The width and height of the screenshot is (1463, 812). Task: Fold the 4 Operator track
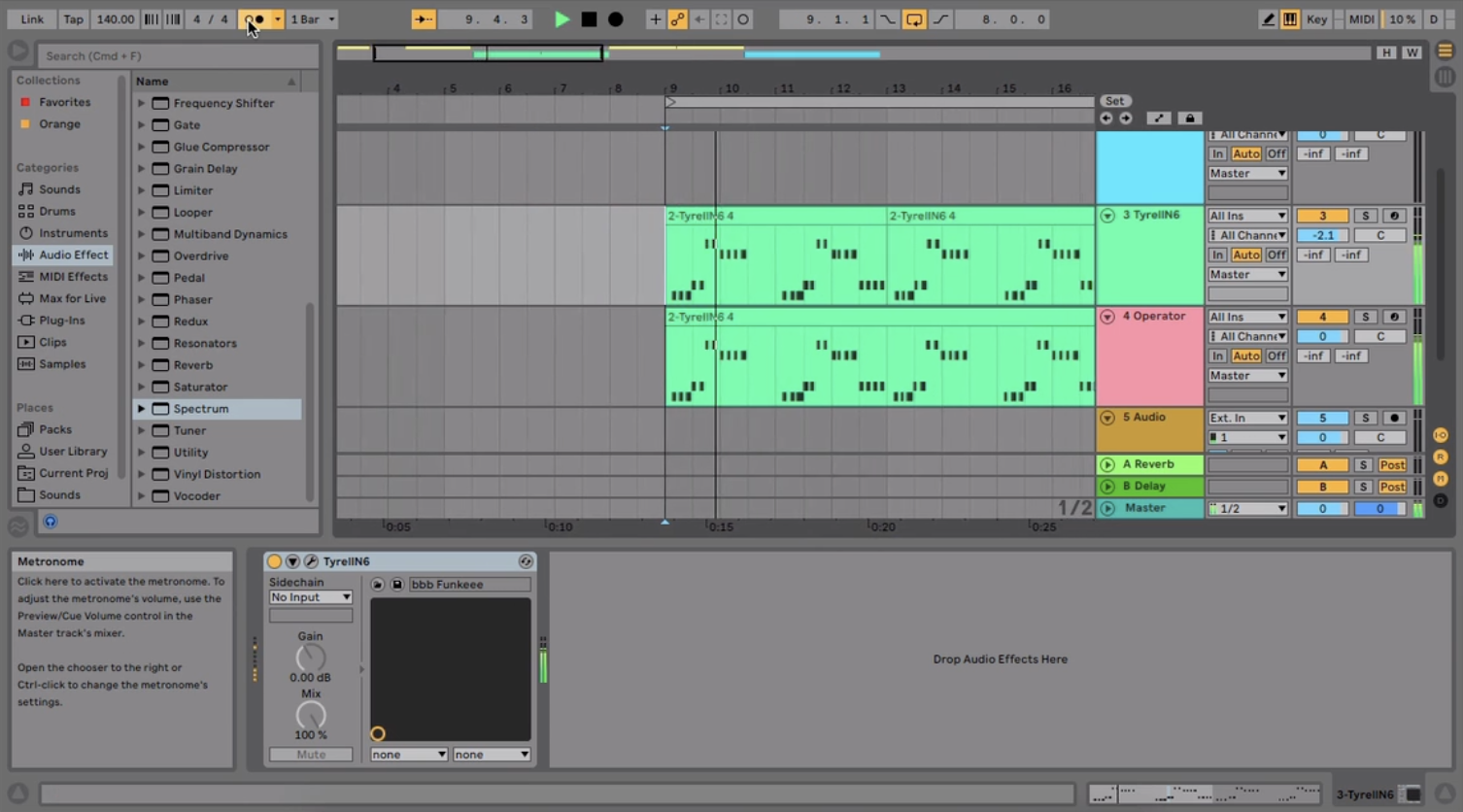1107,317
